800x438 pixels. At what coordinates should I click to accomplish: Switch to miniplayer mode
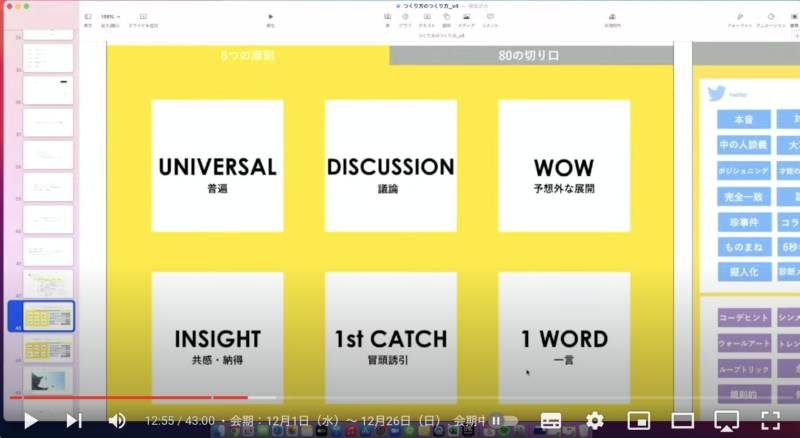click(639, 420)
